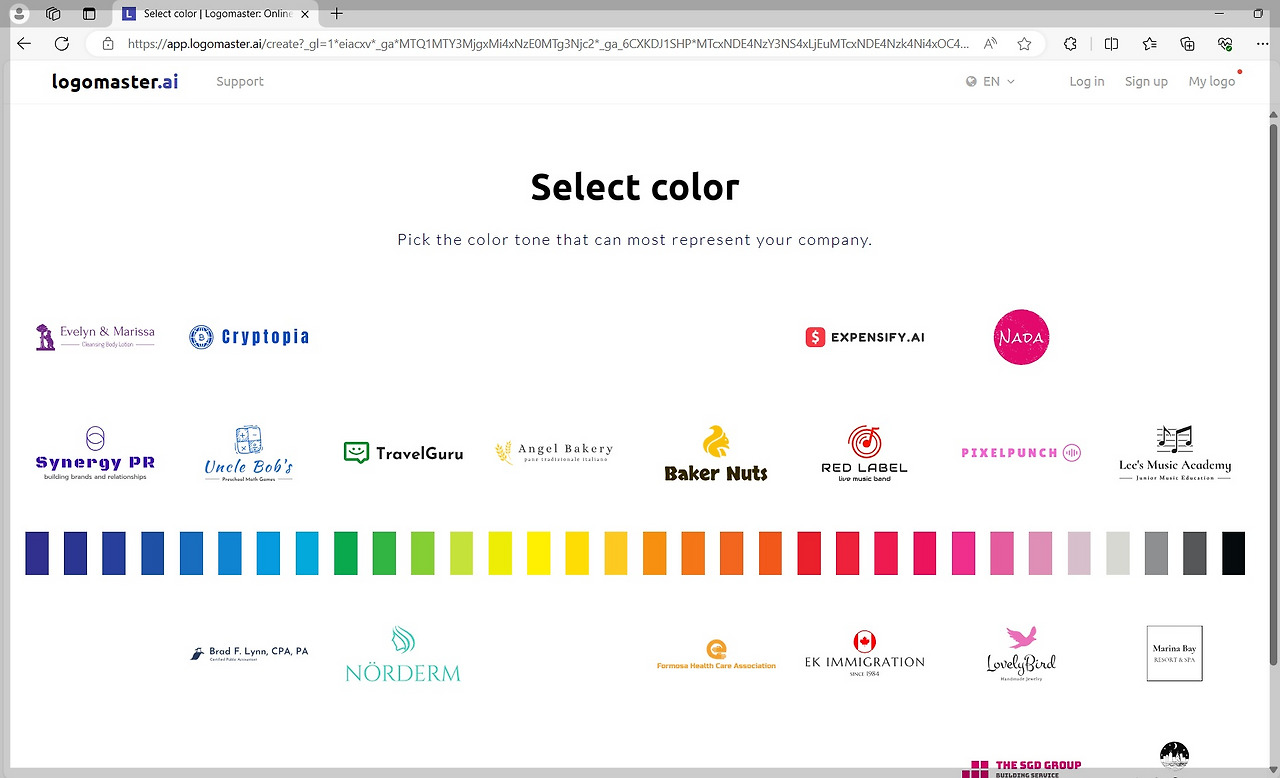Choose the Angel Bakery logo
Screen dimensions: 1280x778
pos(554,453)
